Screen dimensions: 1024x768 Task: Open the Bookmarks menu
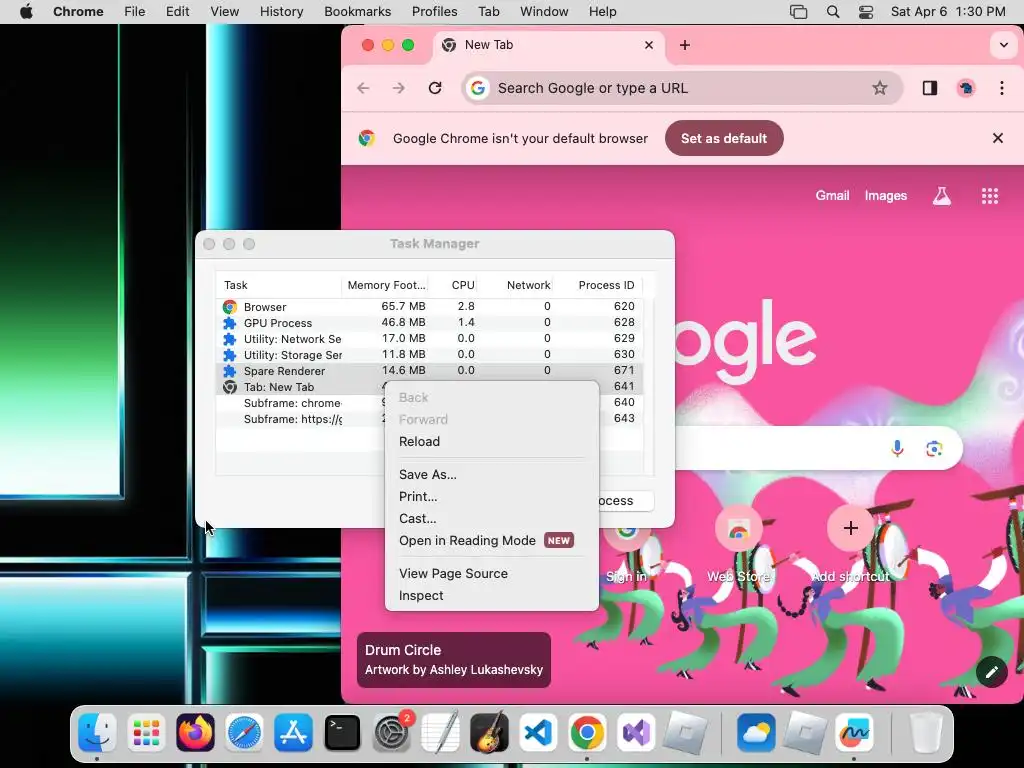point(357,12)
